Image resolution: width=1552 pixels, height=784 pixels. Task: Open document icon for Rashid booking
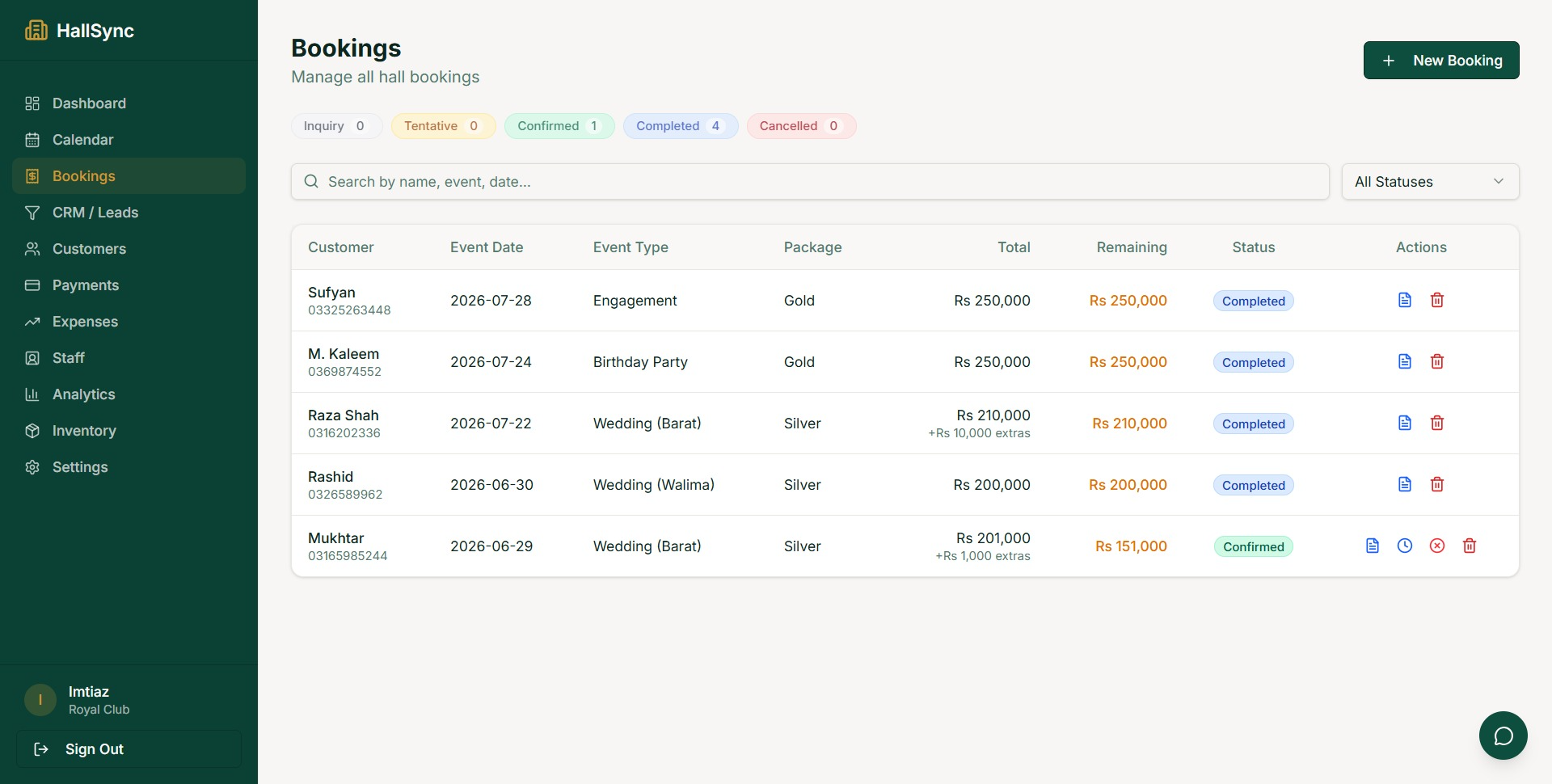[x=1405, y=484]
